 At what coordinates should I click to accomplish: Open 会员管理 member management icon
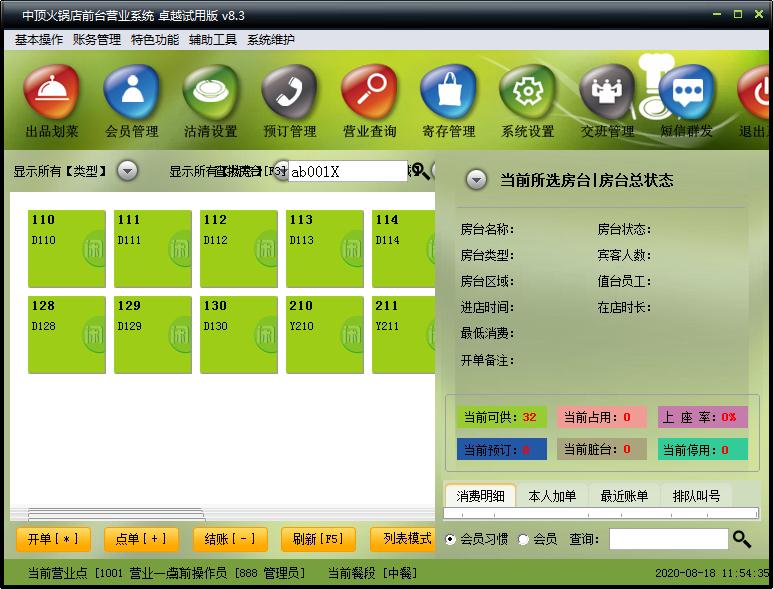point(131,92)
